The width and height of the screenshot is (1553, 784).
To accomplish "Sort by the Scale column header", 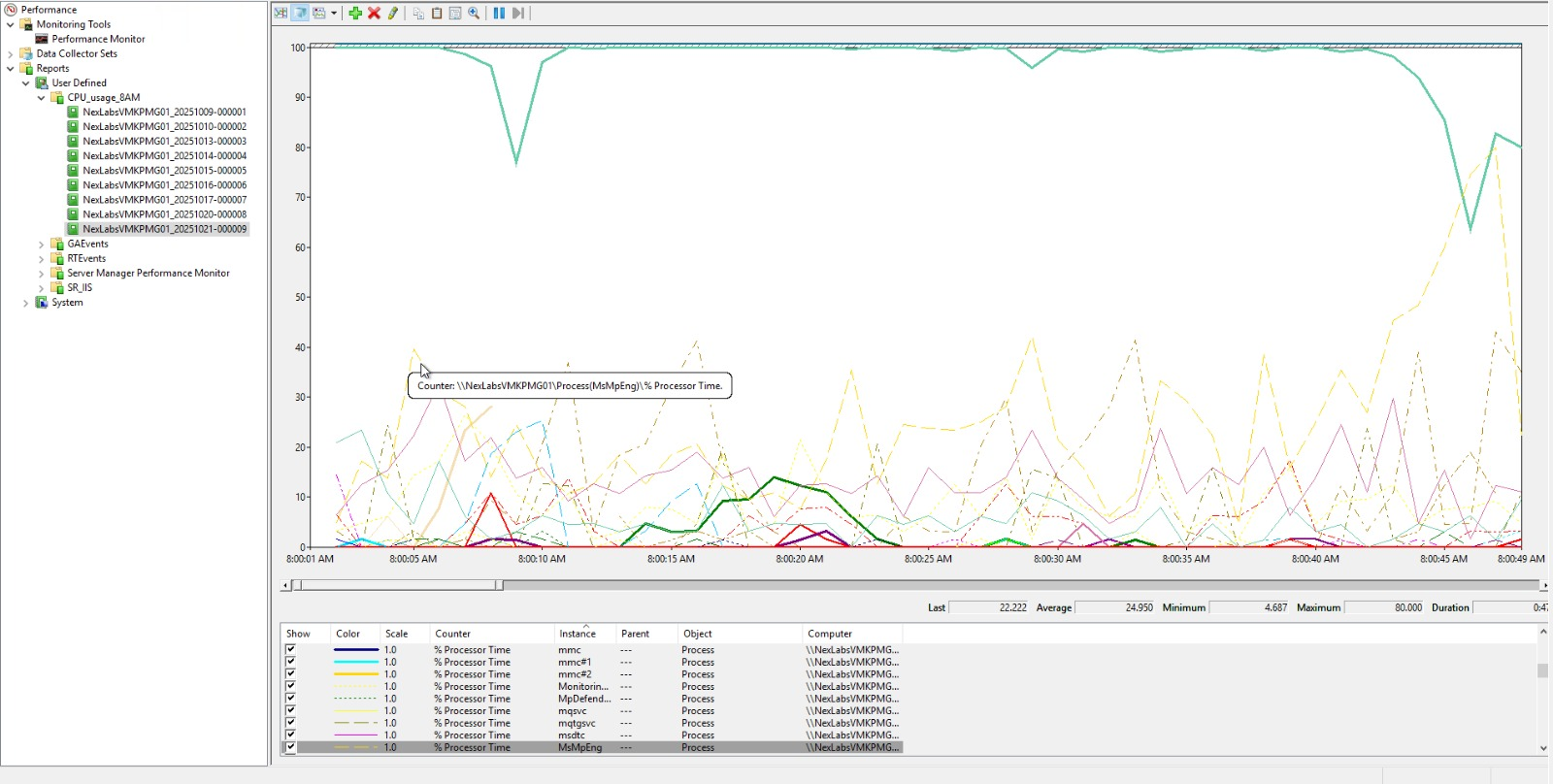I will click(404, 634).
